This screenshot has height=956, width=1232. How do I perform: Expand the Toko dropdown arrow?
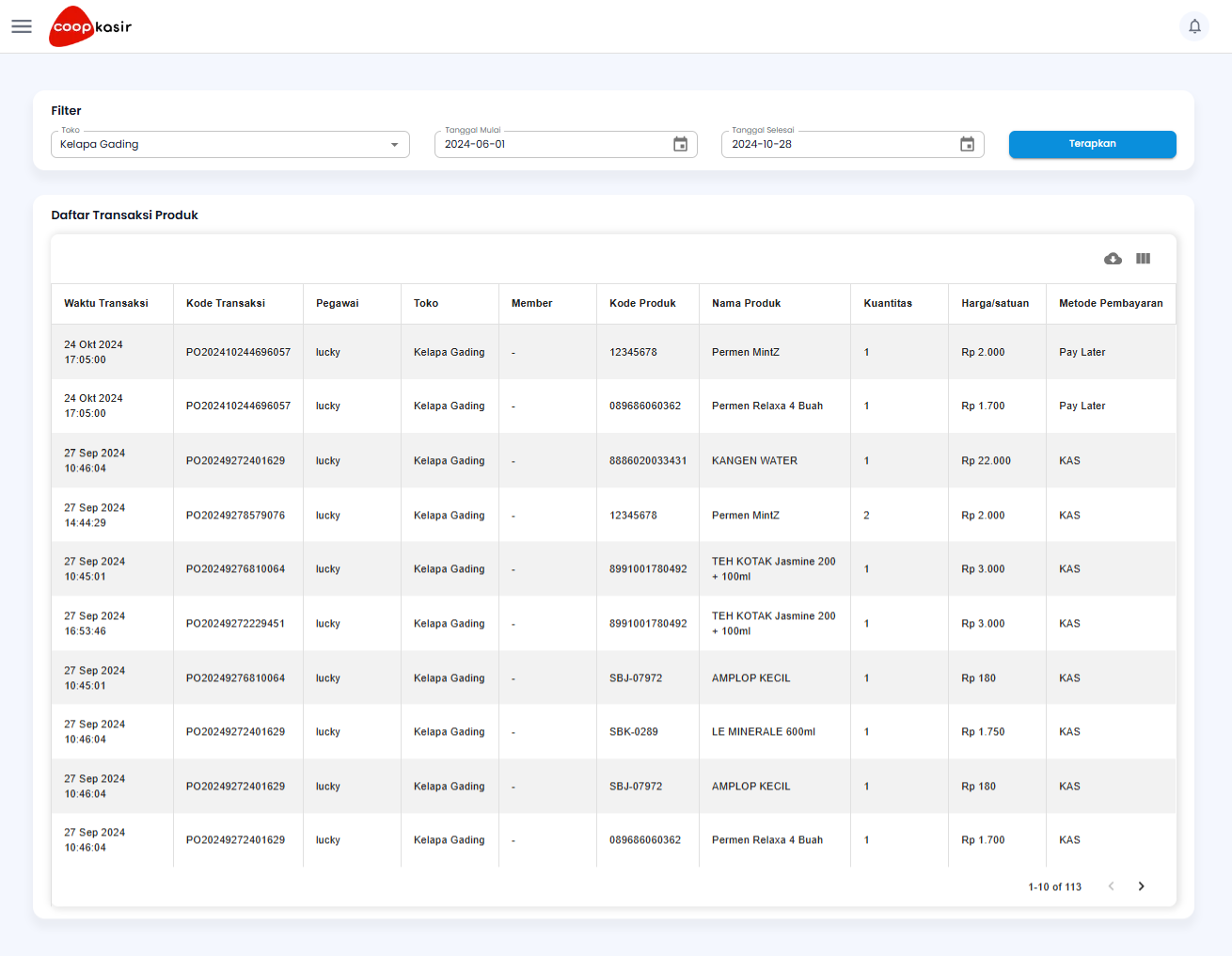coord(394,145)
